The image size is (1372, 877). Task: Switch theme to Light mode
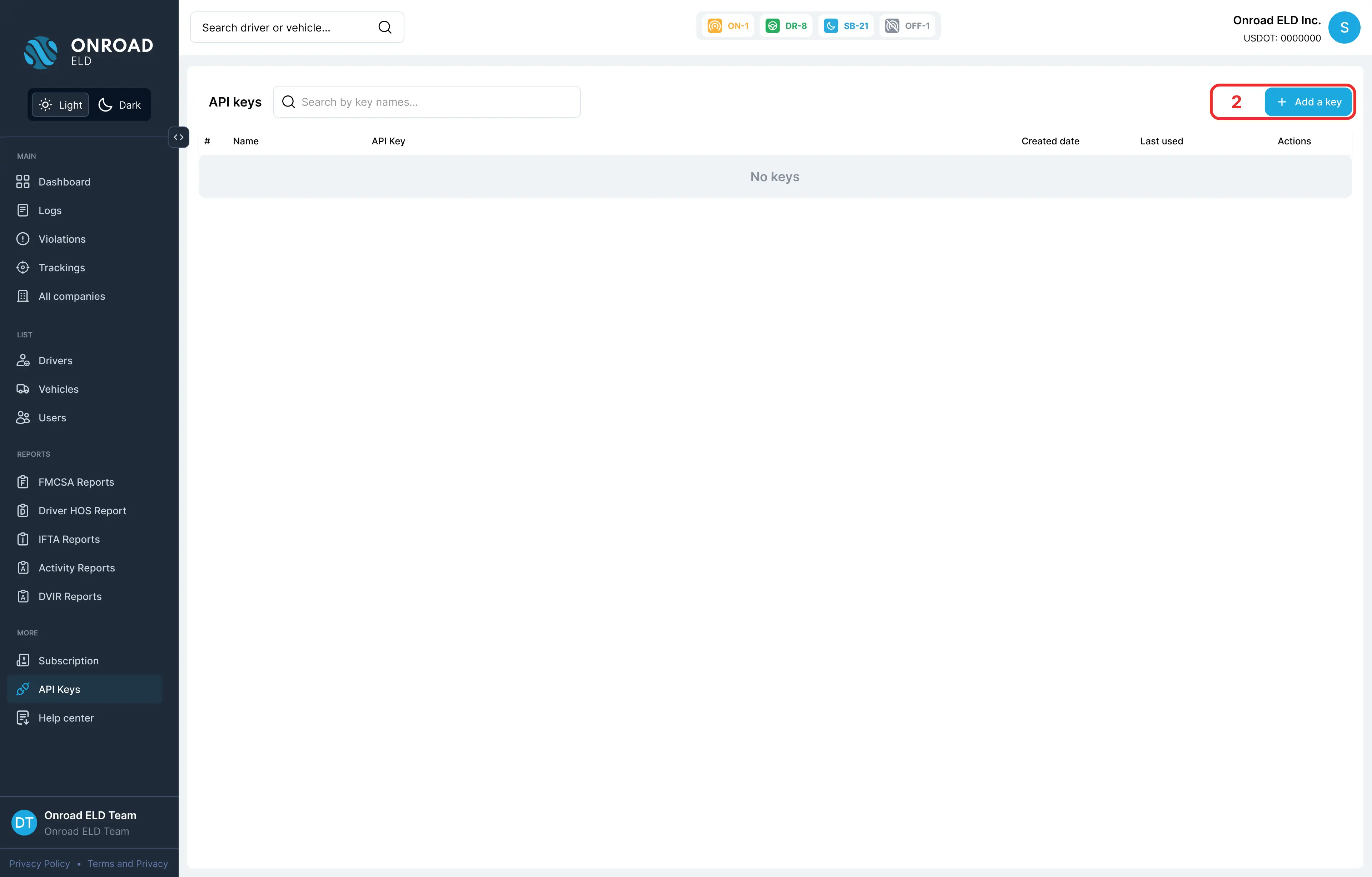(60, 105)
